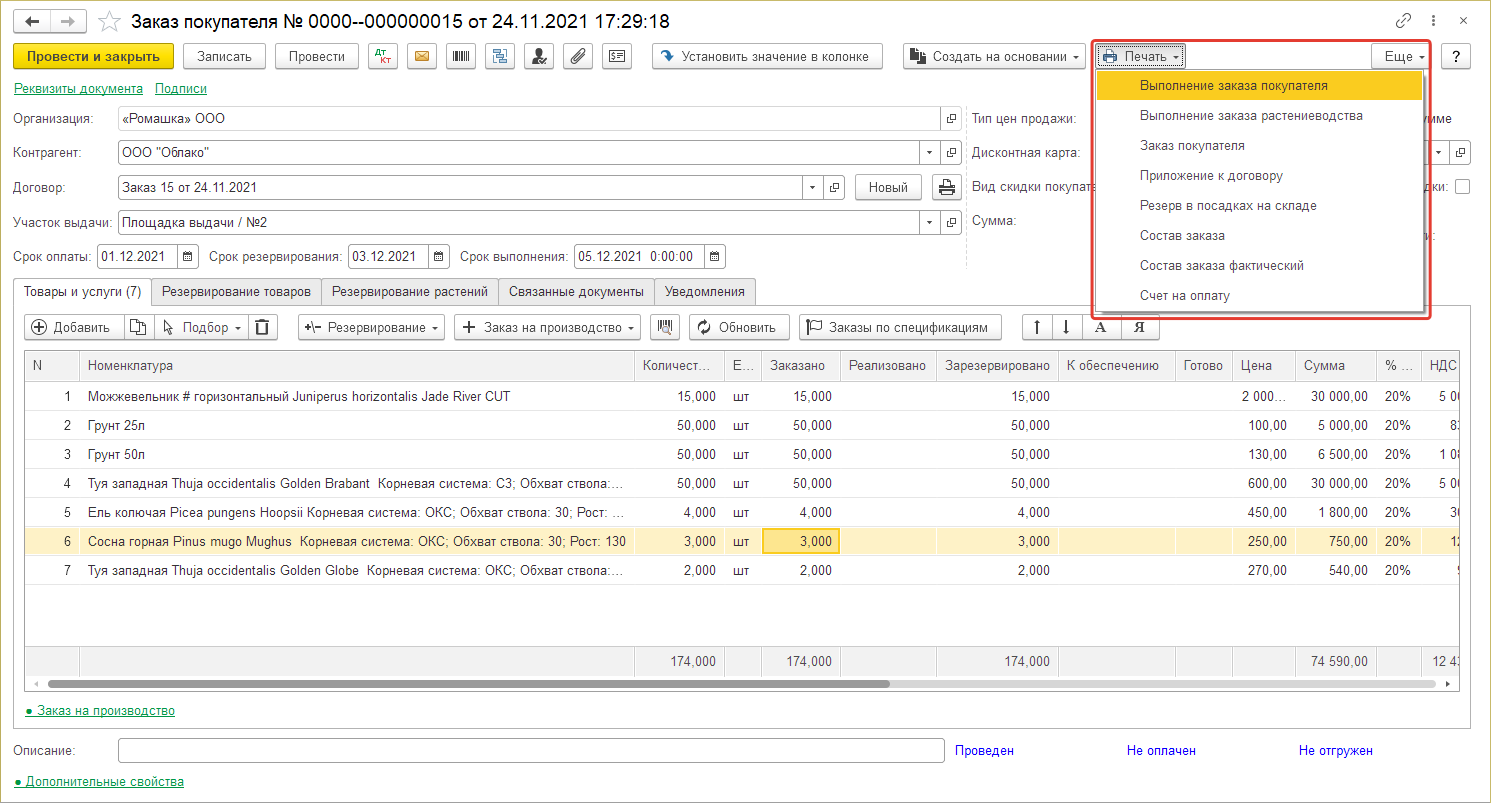This screenshot has height=803, width=1491.
Task: Click the paperclip attached files icon
Action: [577, 57]
